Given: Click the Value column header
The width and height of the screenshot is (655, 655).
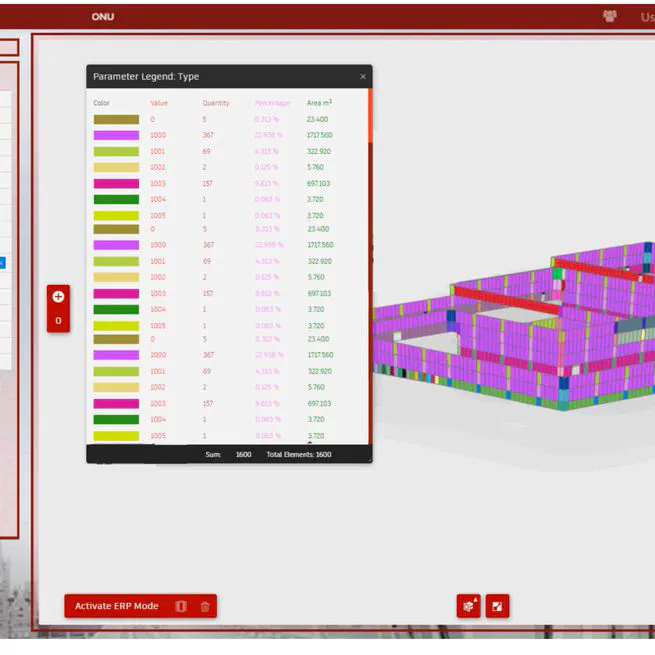Looking at the screenshot, I should tap(159, 103).
